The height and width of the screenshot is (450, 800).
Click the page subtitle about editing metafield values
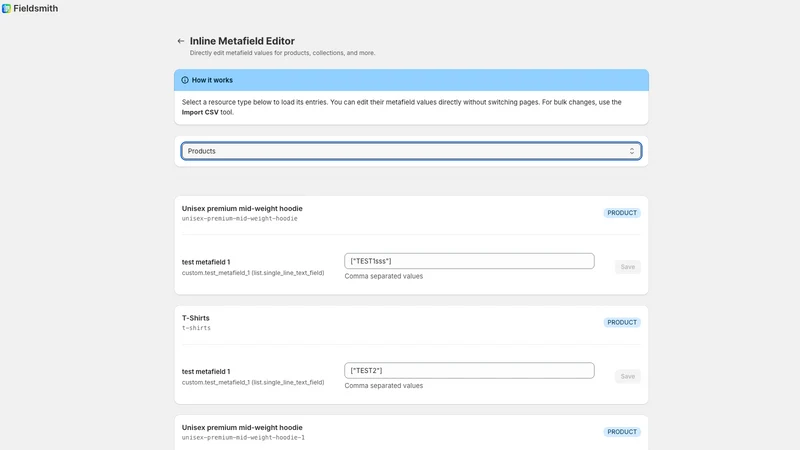pos(283,53)
